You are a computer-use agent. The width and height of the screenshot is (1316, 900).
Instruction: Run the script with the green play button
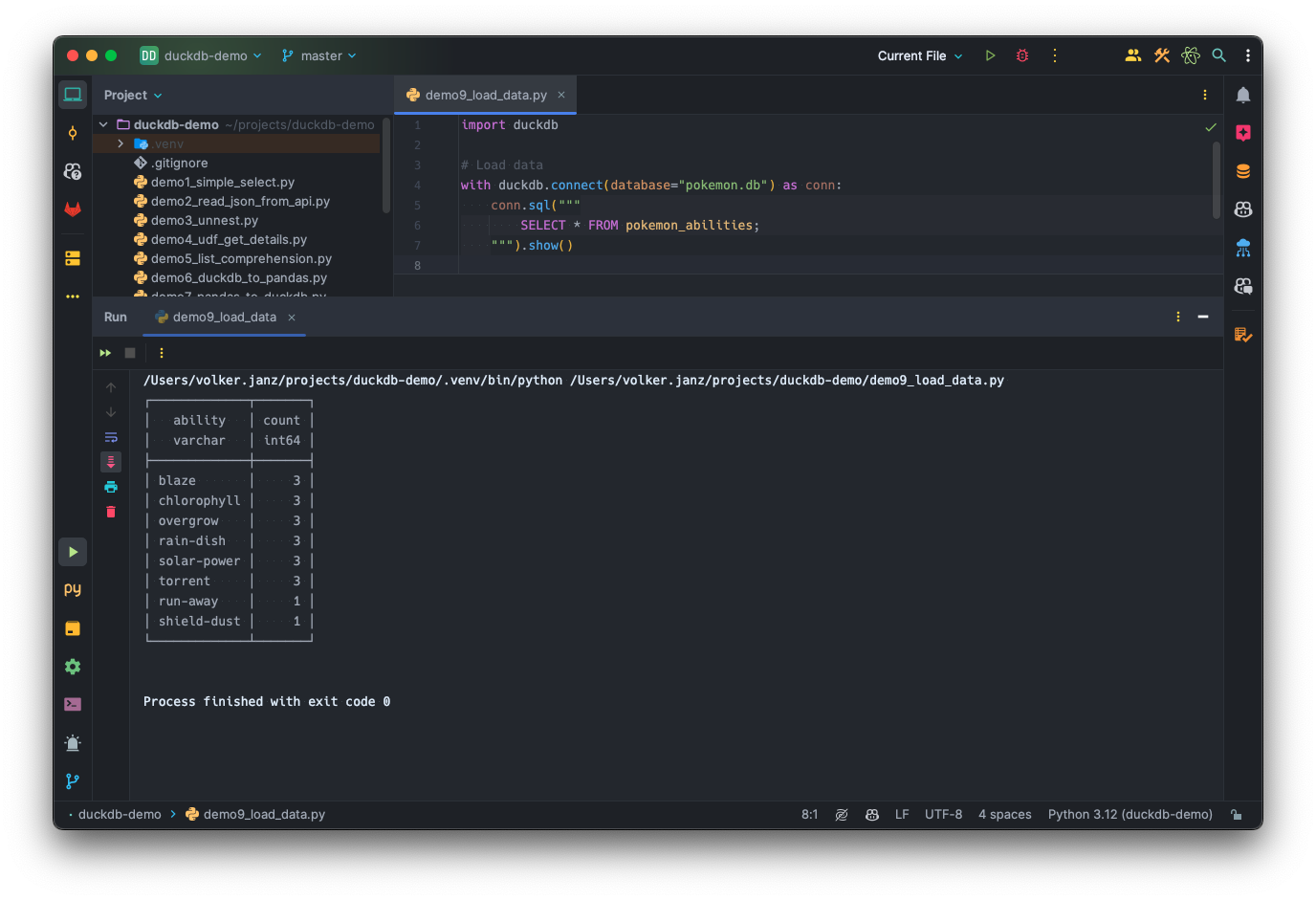(x=990, y=55)
